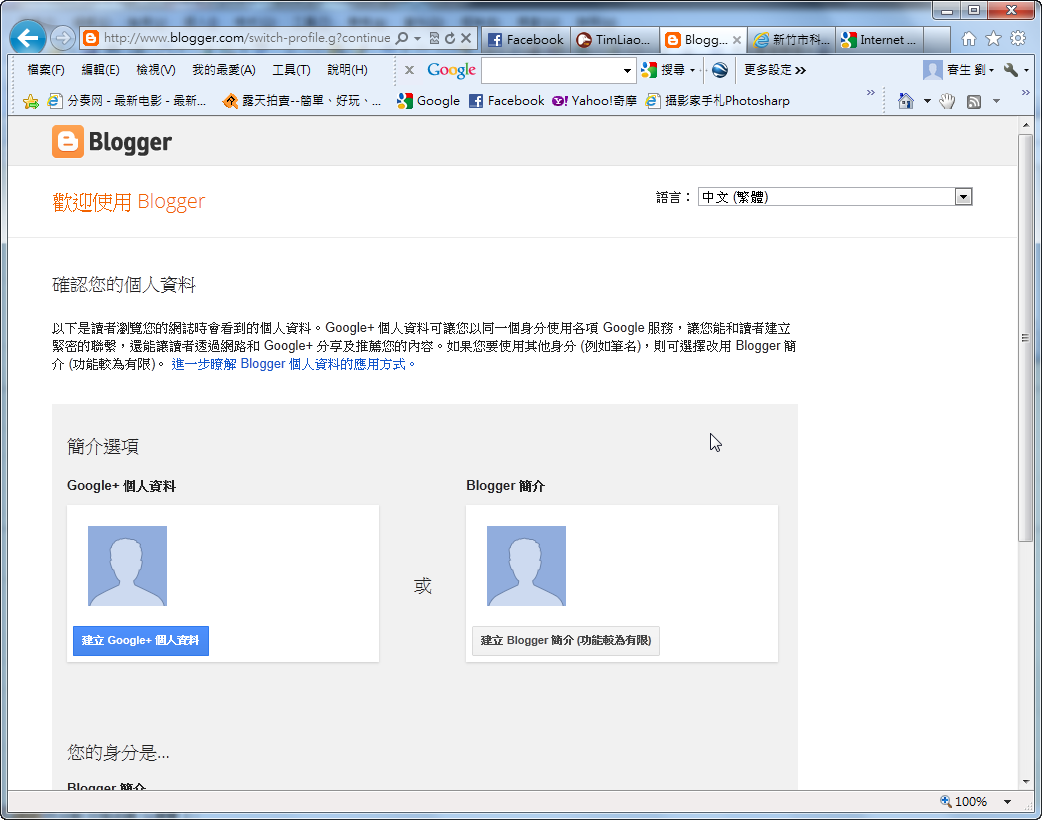The height and width of the screenshot is (820, 1042).
Task: Open the 工具(T) menu
Action: point(291,70)
